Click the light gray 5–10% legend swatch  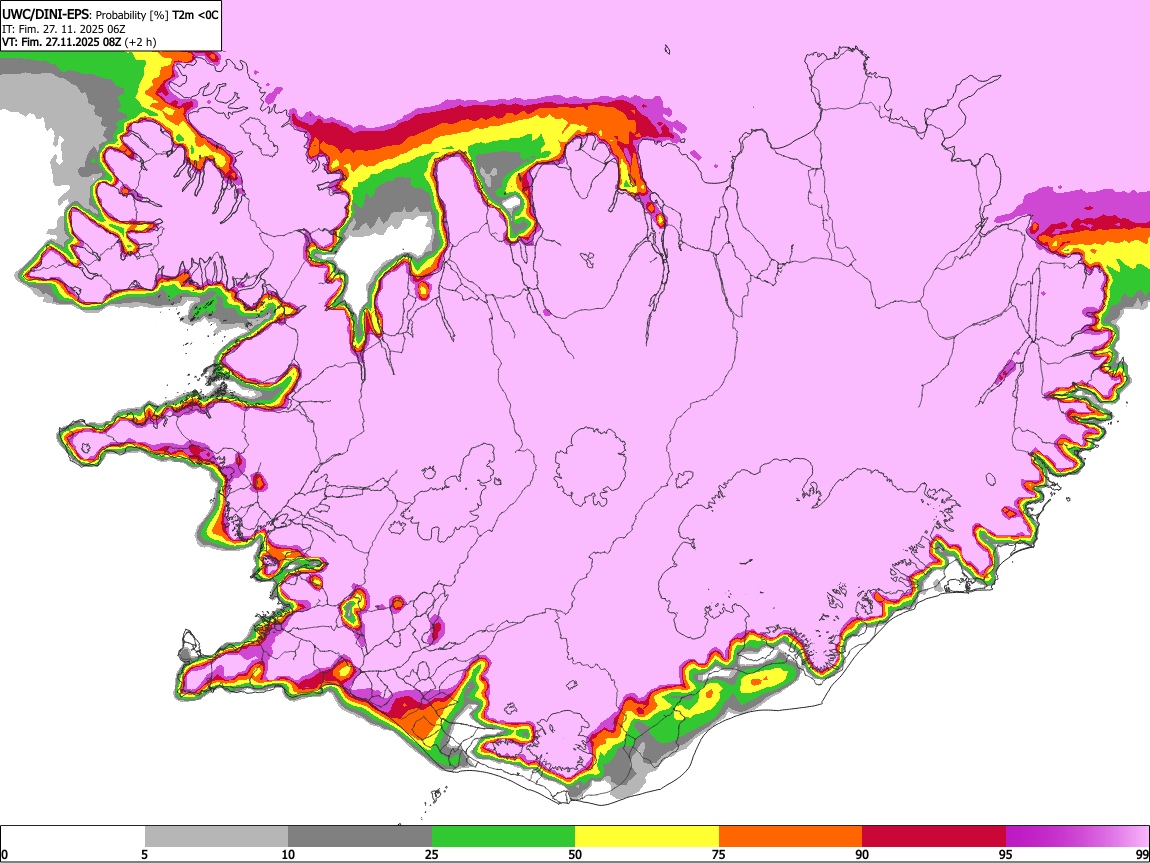pyautogui.click(x=216, y=837)
